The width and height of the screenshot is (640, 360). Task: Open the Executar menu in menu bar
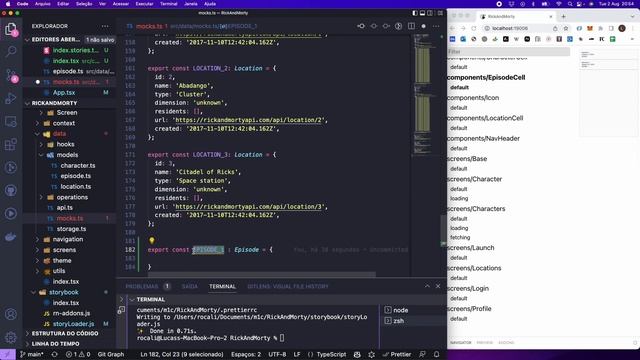pos(144,4)
